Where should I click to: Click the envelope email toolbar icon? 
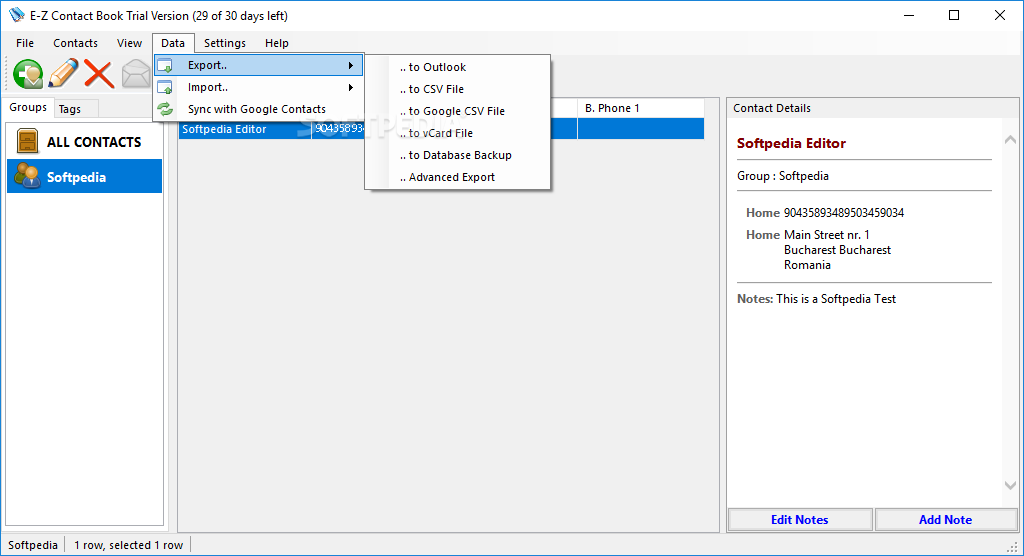click(136, 74)
